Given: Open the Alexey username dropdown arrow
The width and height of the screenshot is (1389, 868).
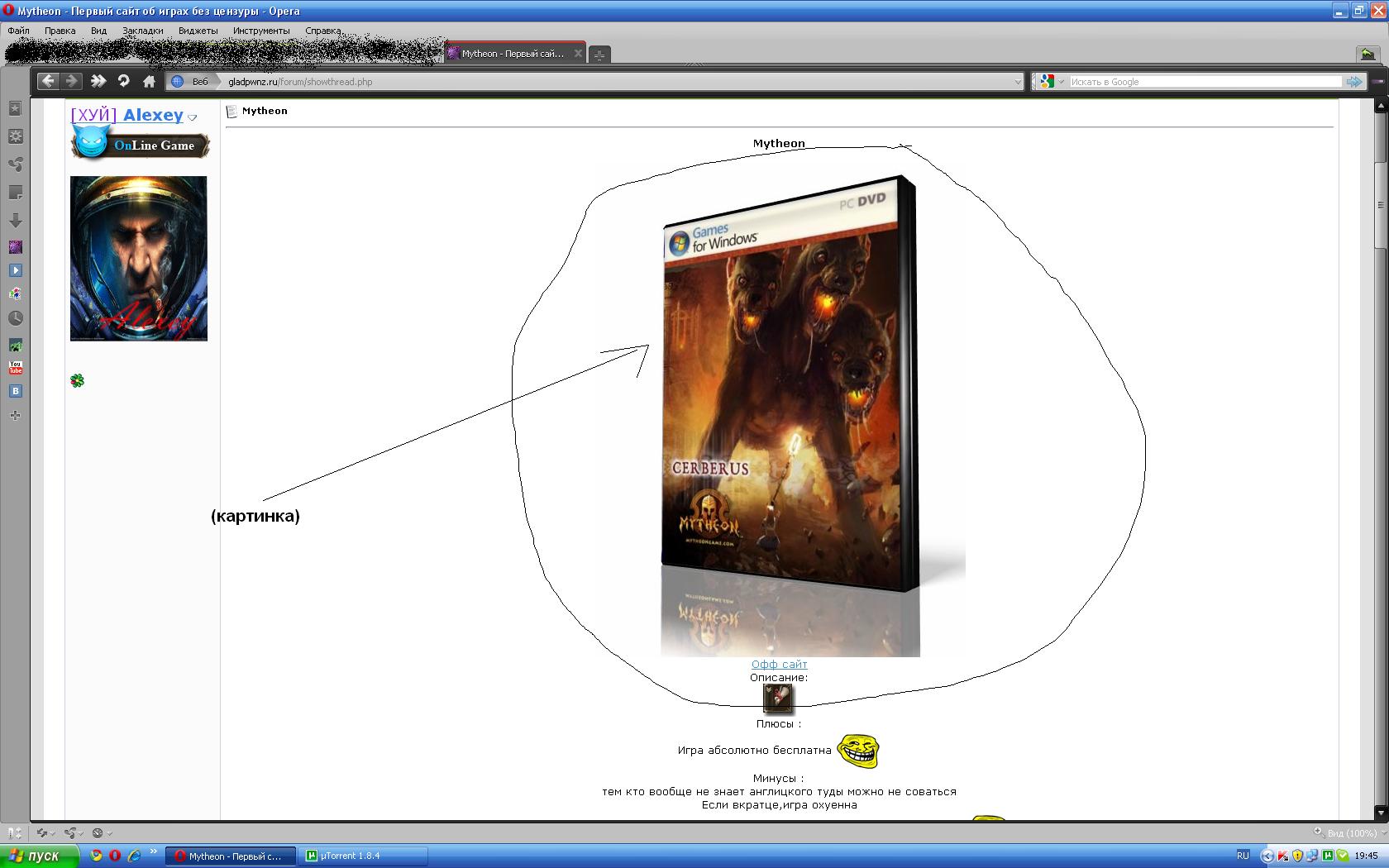Looking at the screenshot, I should coord(193,117).
